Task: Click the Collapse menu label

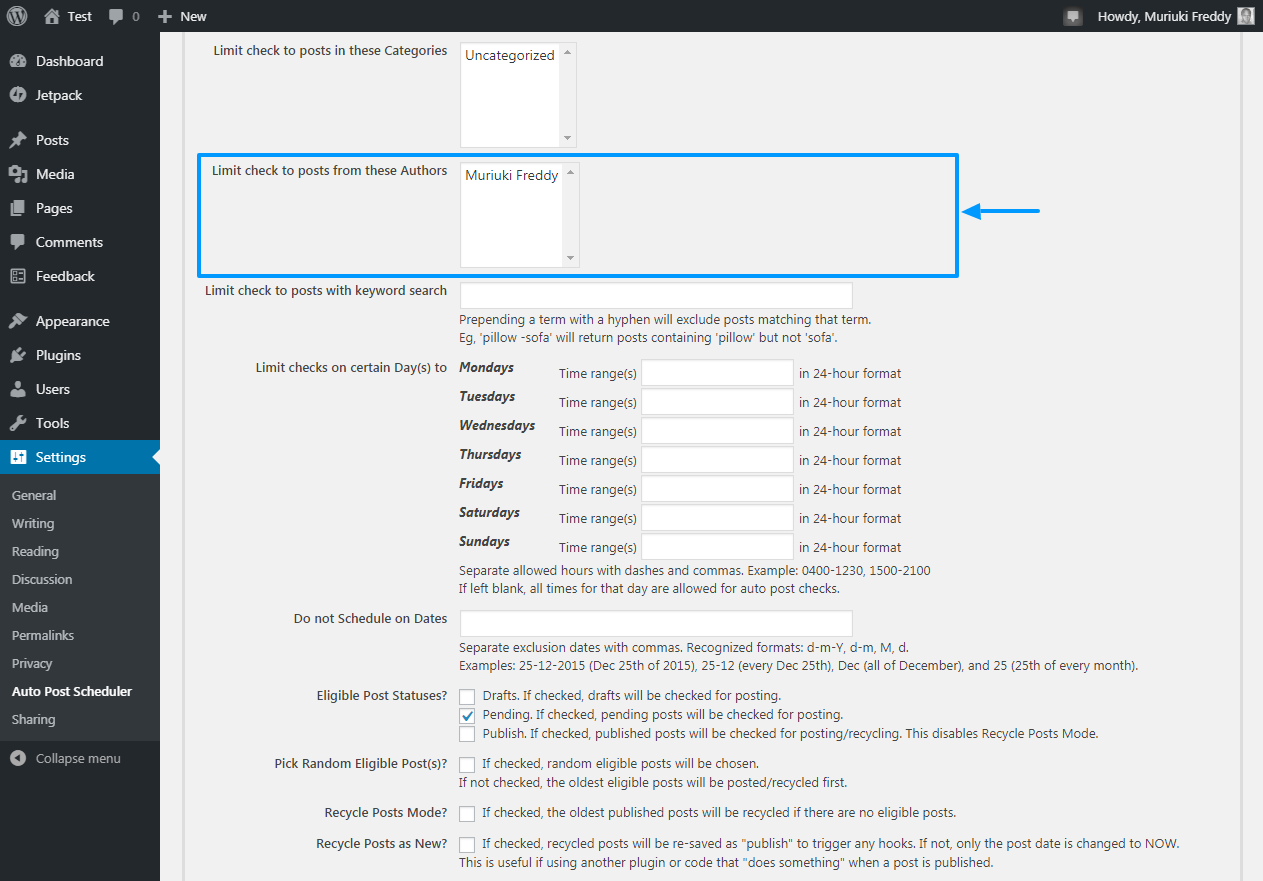Action: 78,758
